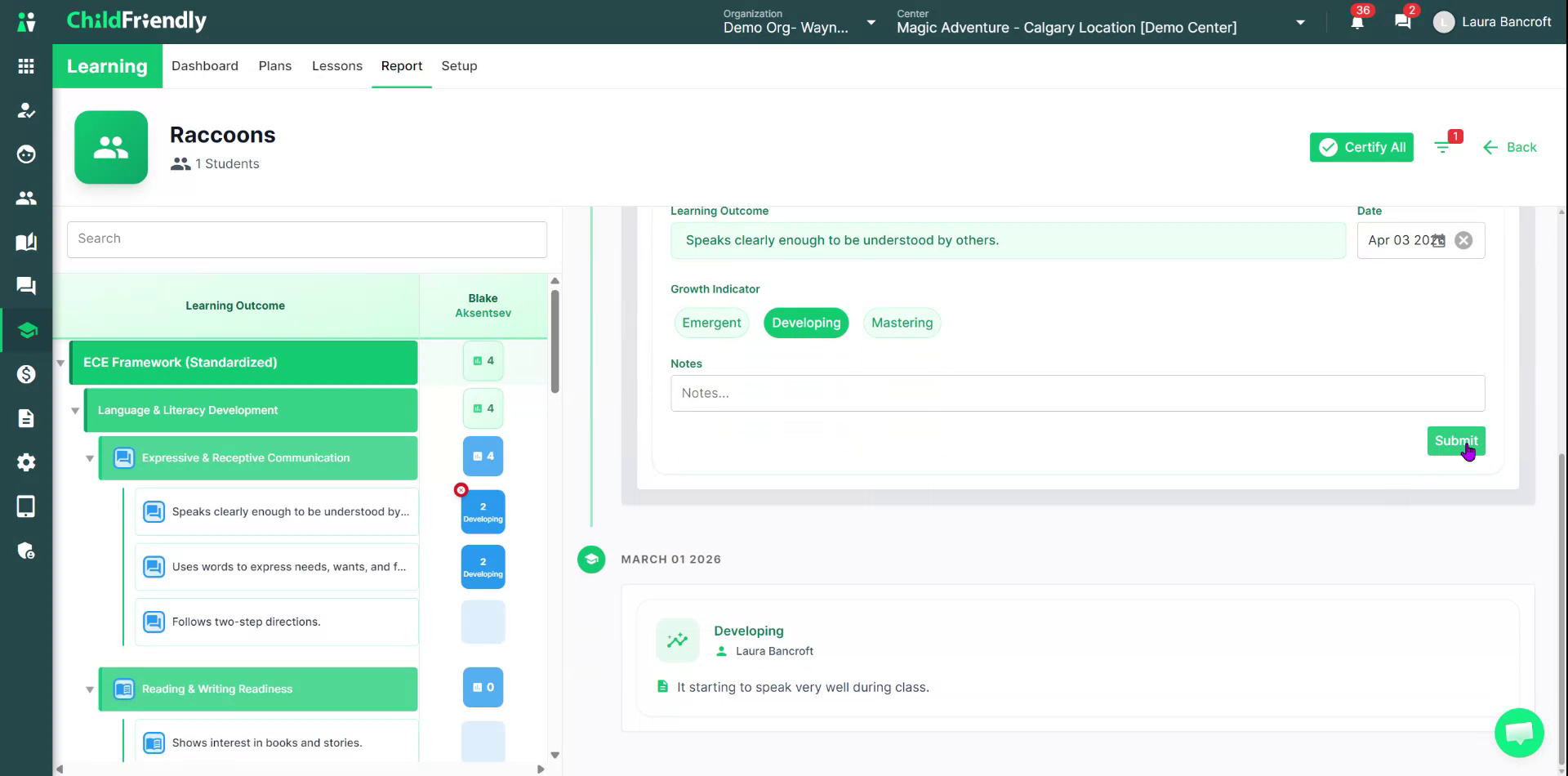Go to the Plans tab
1568x776 pixels.
275,66
